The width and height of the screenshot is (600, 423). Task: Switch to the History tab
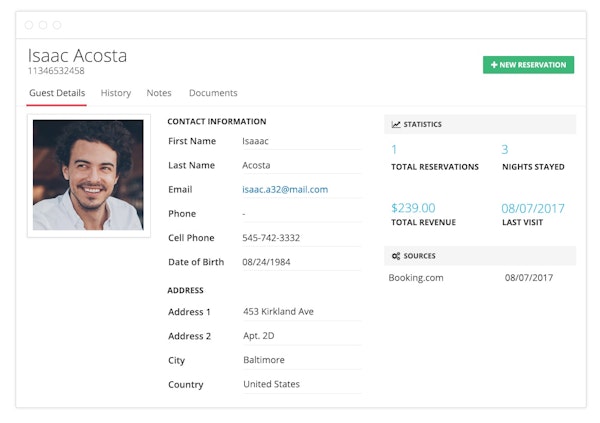(x=116, y=93)
